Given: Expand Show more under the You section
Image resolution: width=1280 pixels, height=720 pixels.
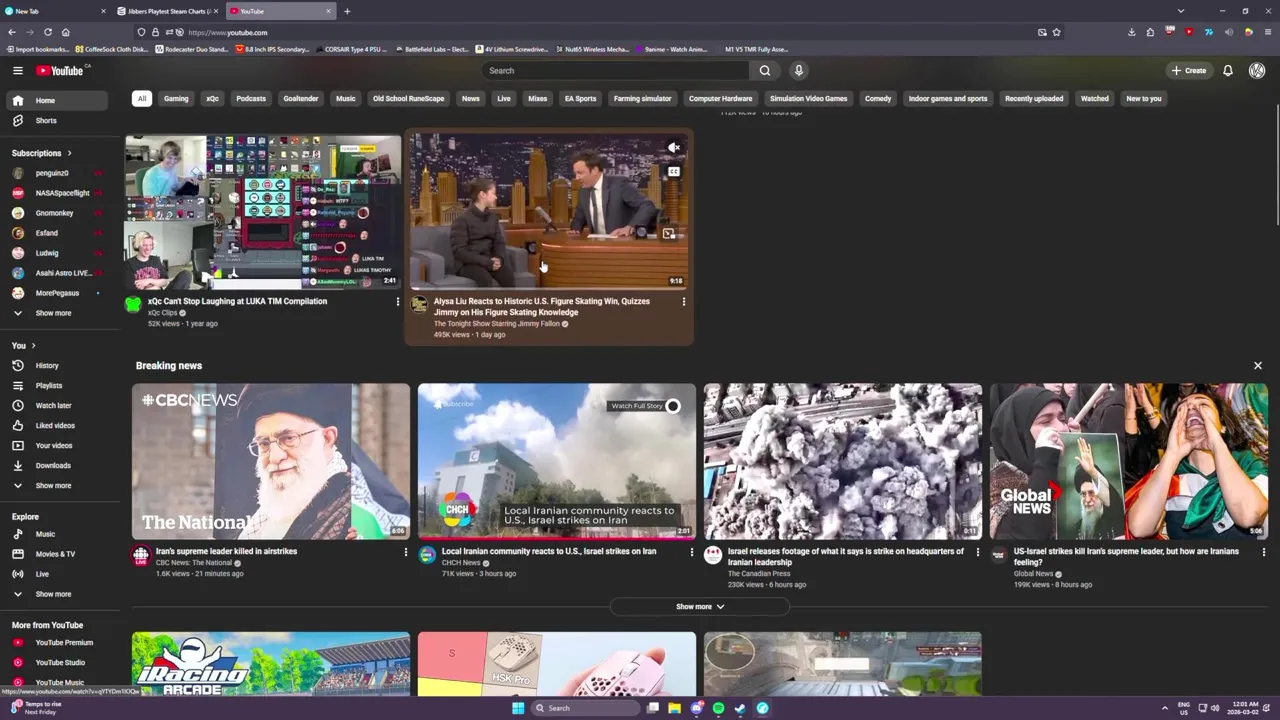Looking at the screenshot, I should tap(55, 485).
